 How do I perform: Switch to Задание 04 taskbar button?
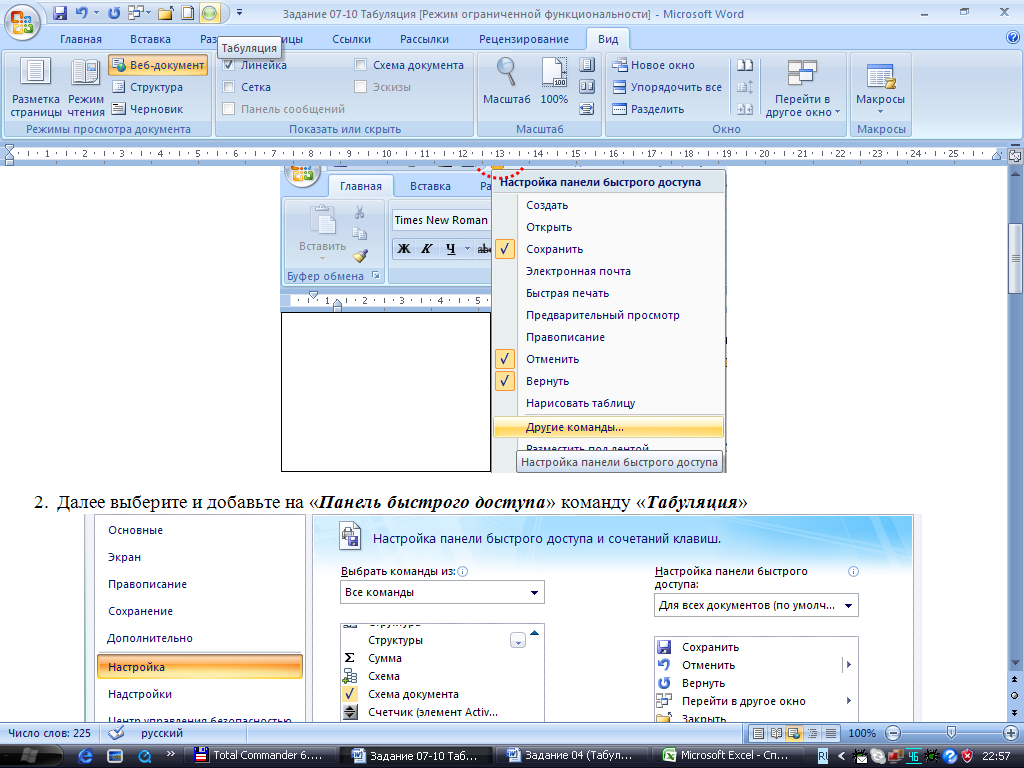[571, 756]
